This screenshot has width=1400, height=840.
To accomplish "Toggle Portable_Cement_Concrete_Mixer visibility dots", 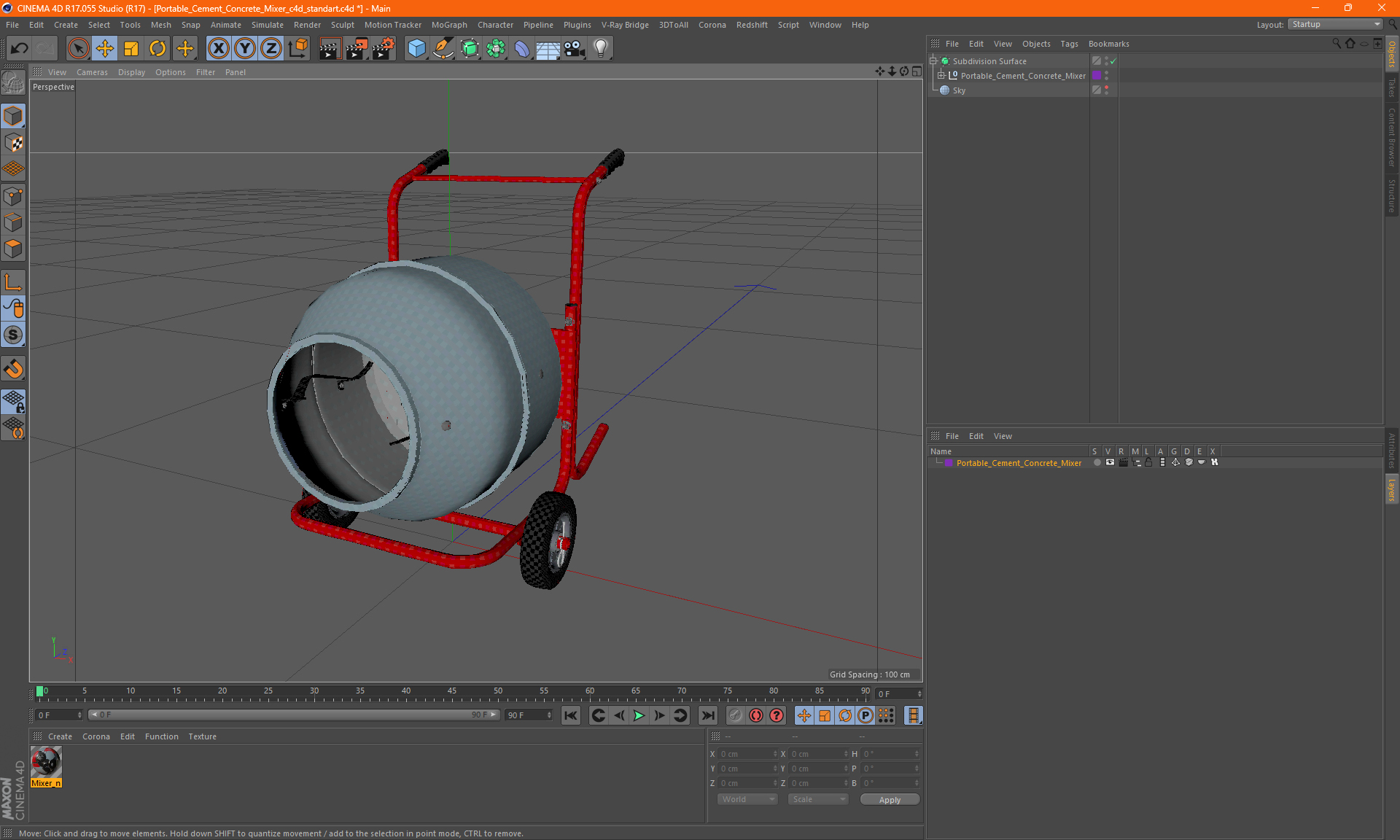I will [x=1106, y=76].
